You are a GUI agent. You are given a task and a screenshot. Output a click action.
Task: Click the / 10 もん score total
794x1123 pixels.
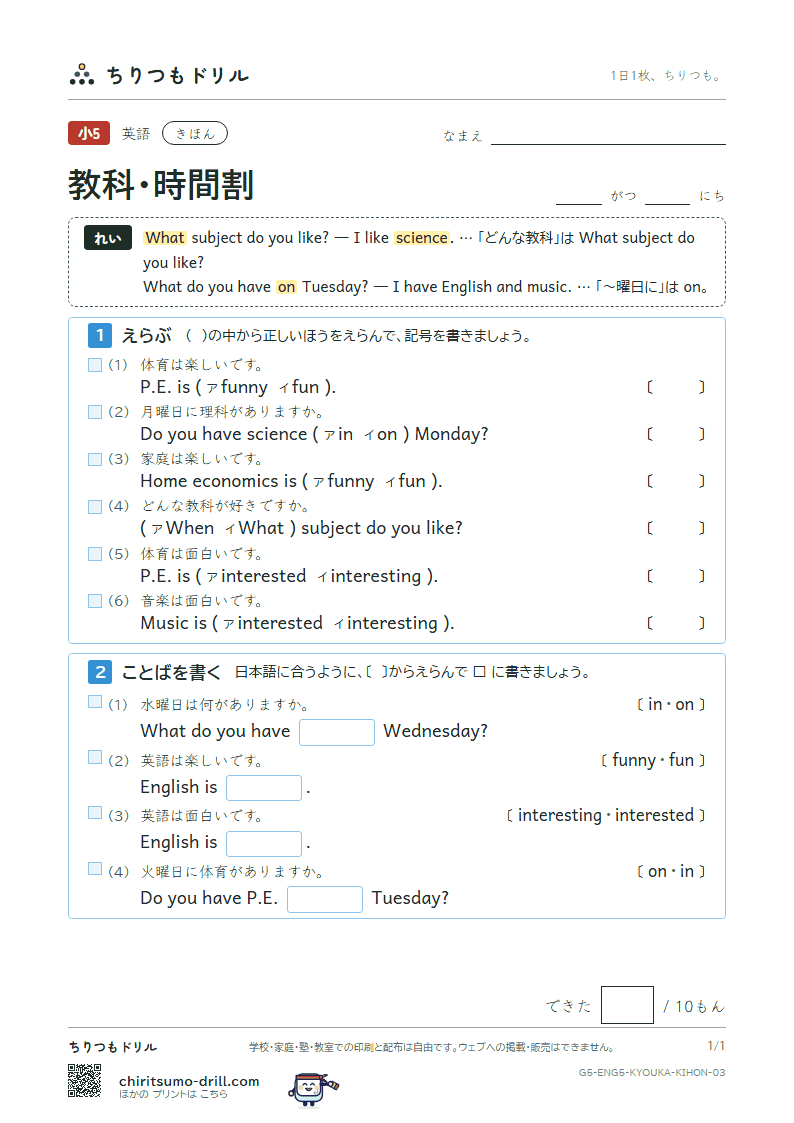click(694, 1006)
